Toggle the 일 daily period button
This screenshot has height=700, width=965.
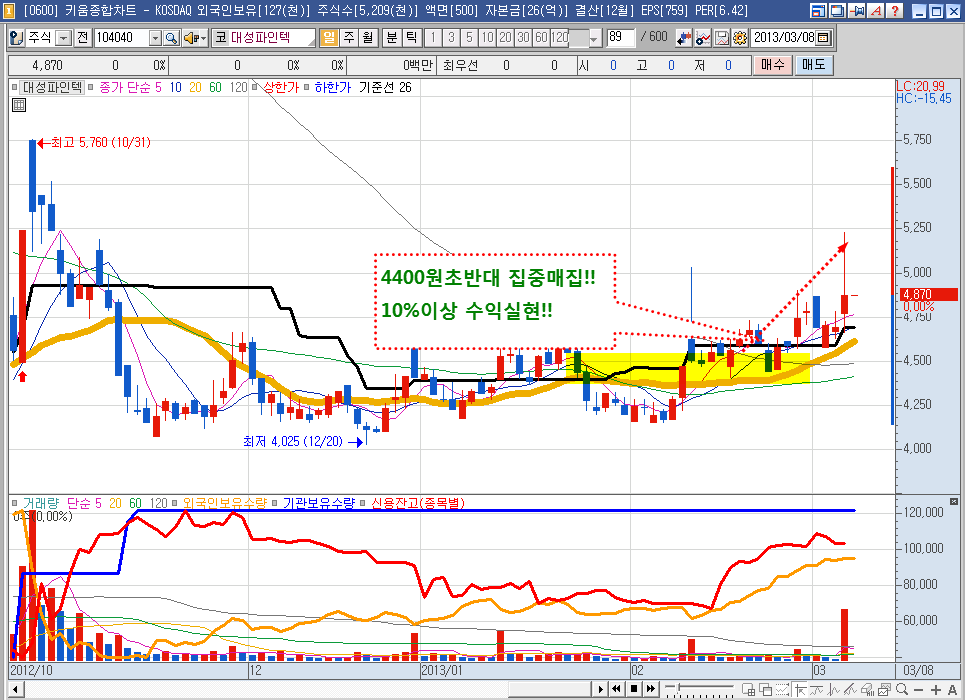(329, 38)
